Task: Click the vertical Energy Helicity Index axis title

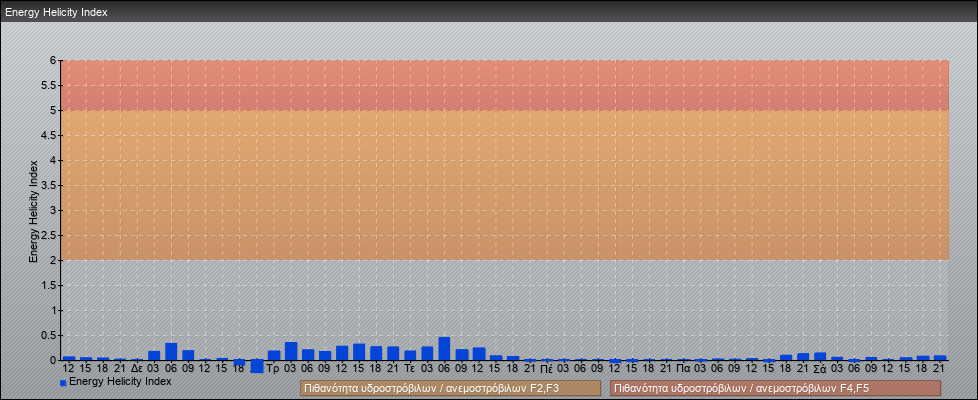Action: point(33,210)
